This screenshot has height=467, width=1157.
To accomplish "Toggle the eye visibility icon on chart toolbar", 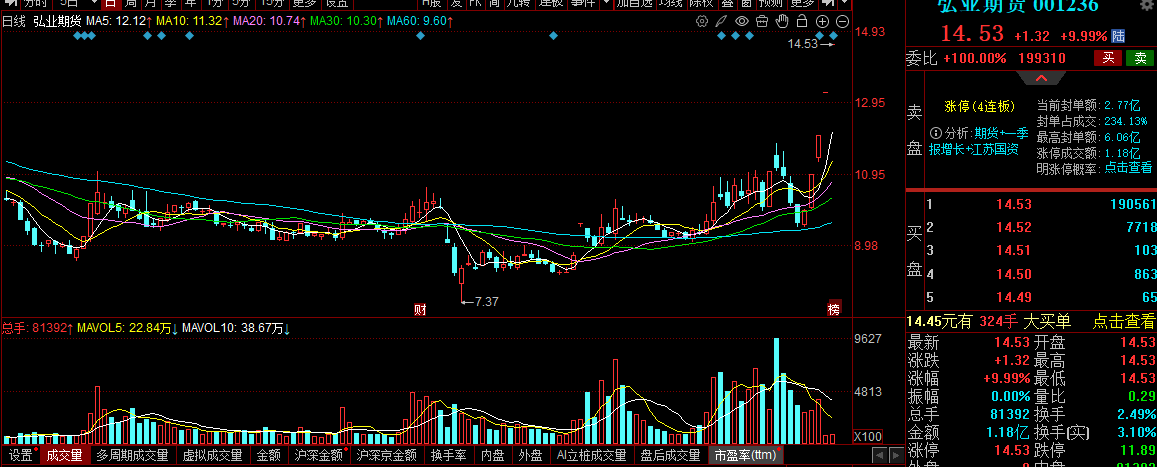I will pos(742,21).
